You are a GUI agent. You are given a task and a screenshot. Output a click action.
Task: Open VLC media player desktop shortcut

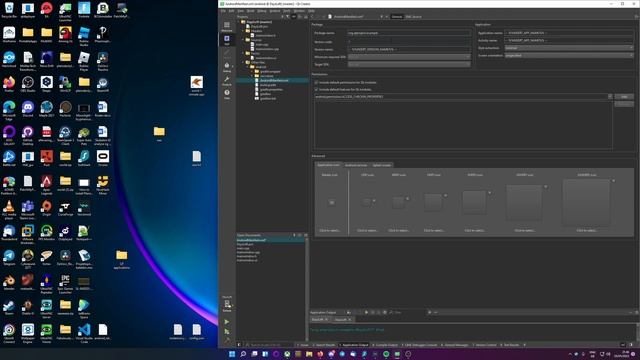click(9, 209)
